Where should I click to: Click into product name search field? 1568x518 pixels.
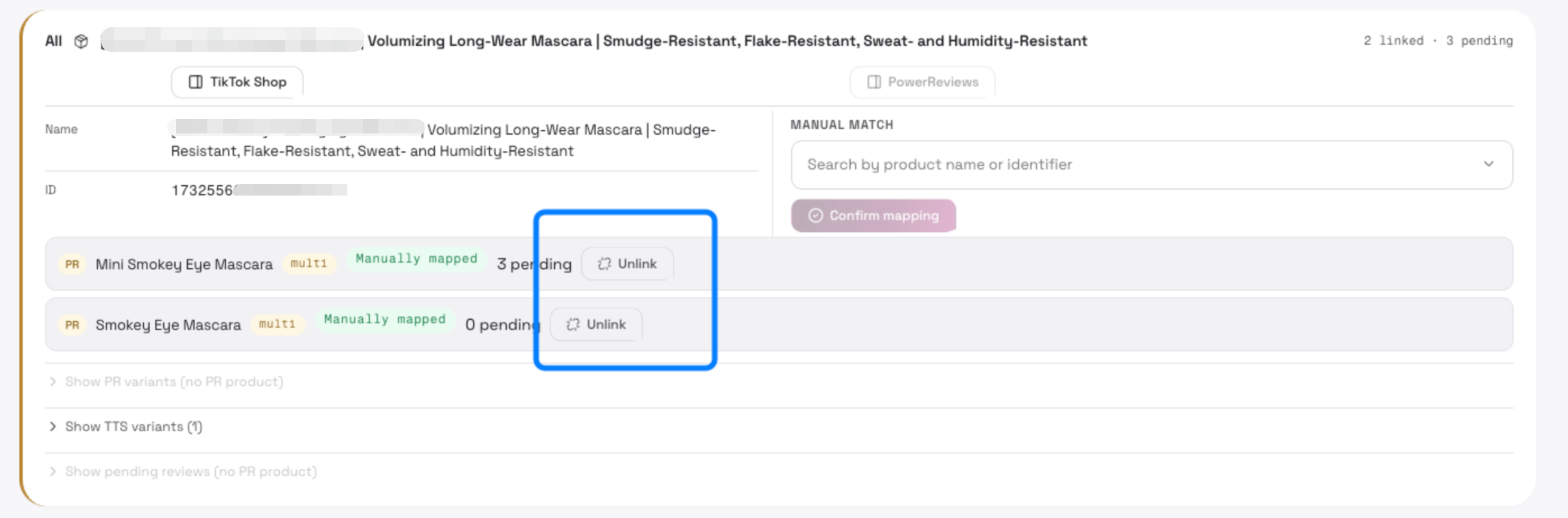tap(1152, 165)
